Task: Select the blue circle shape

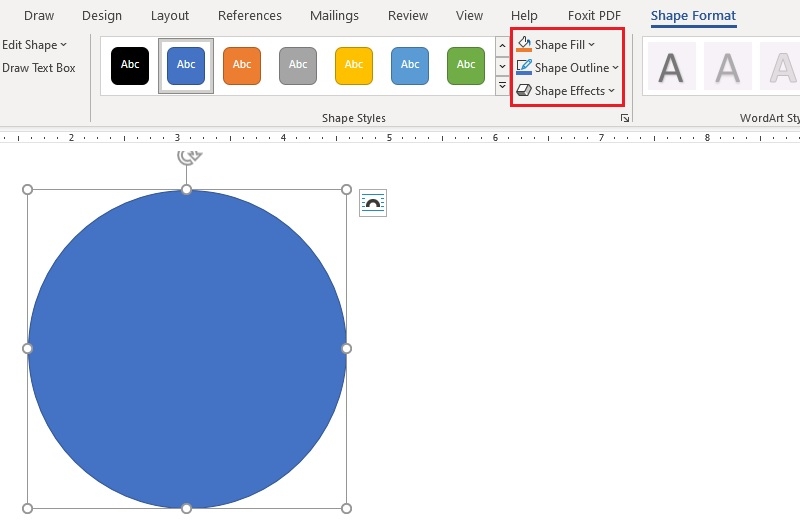Action: click(x=187, y=349)
